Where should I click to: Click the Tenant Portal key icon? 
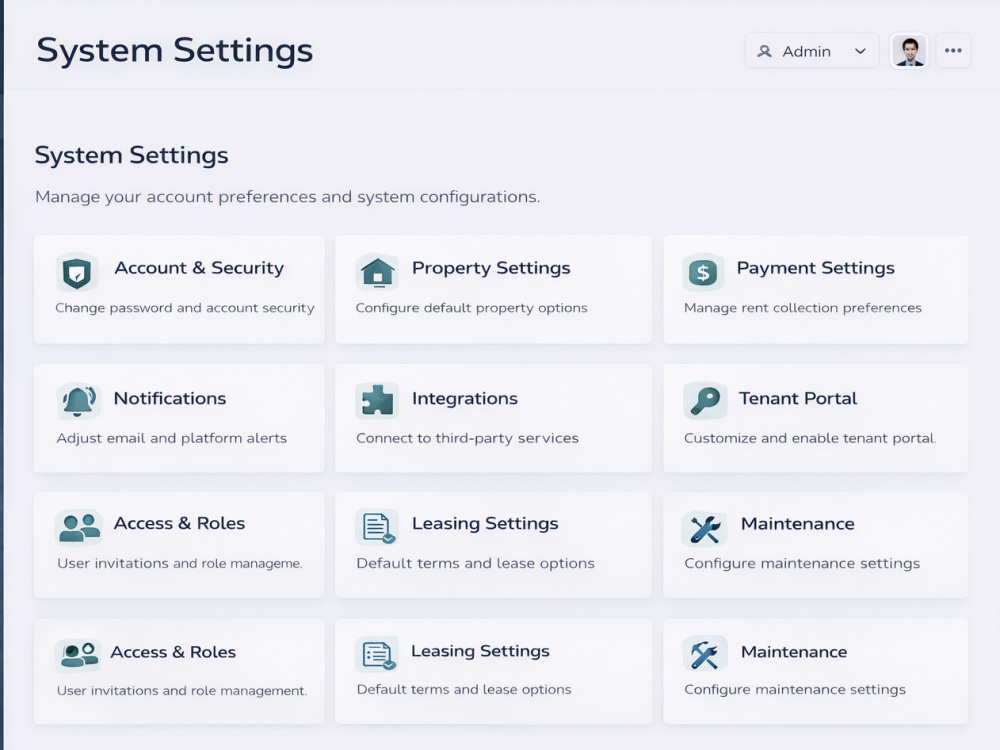705,401
